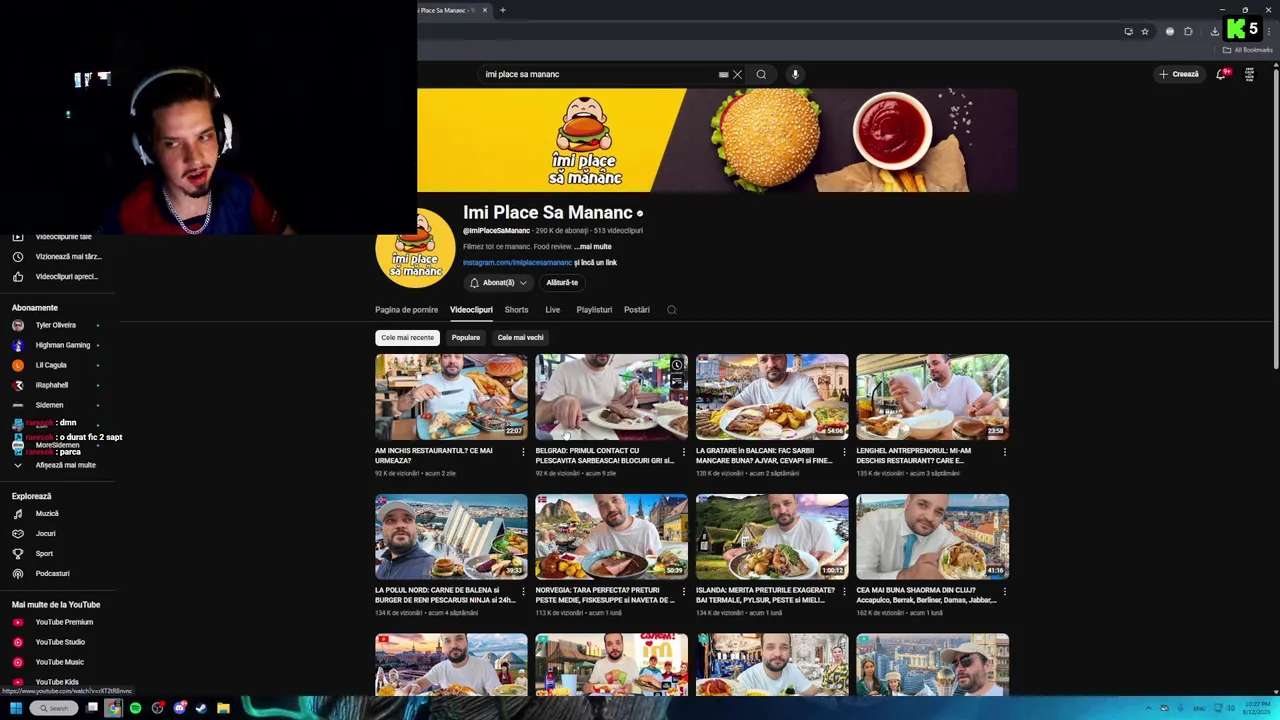This screenshot has width=1280, height=720.
Task: Open Steam from the taskbar
Action: (201, 708)
